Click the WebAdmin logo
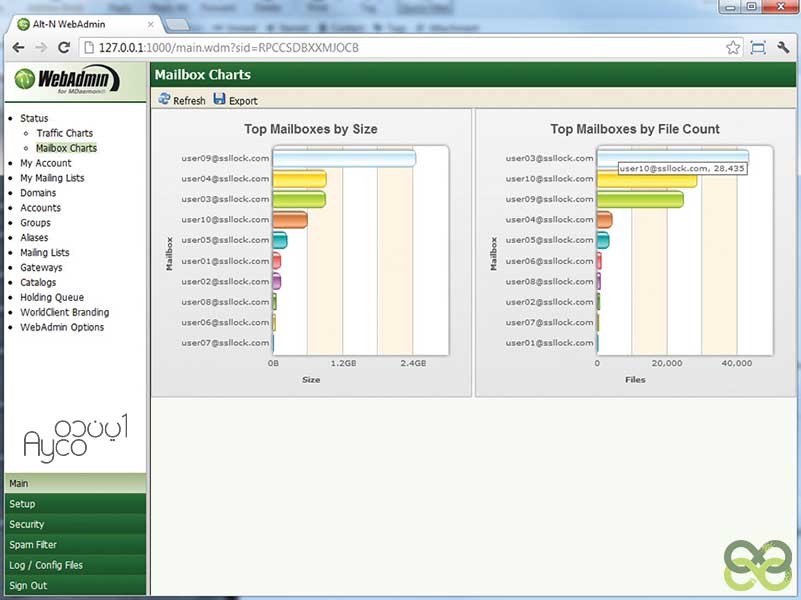801x600 pixels. click(66, 80)
